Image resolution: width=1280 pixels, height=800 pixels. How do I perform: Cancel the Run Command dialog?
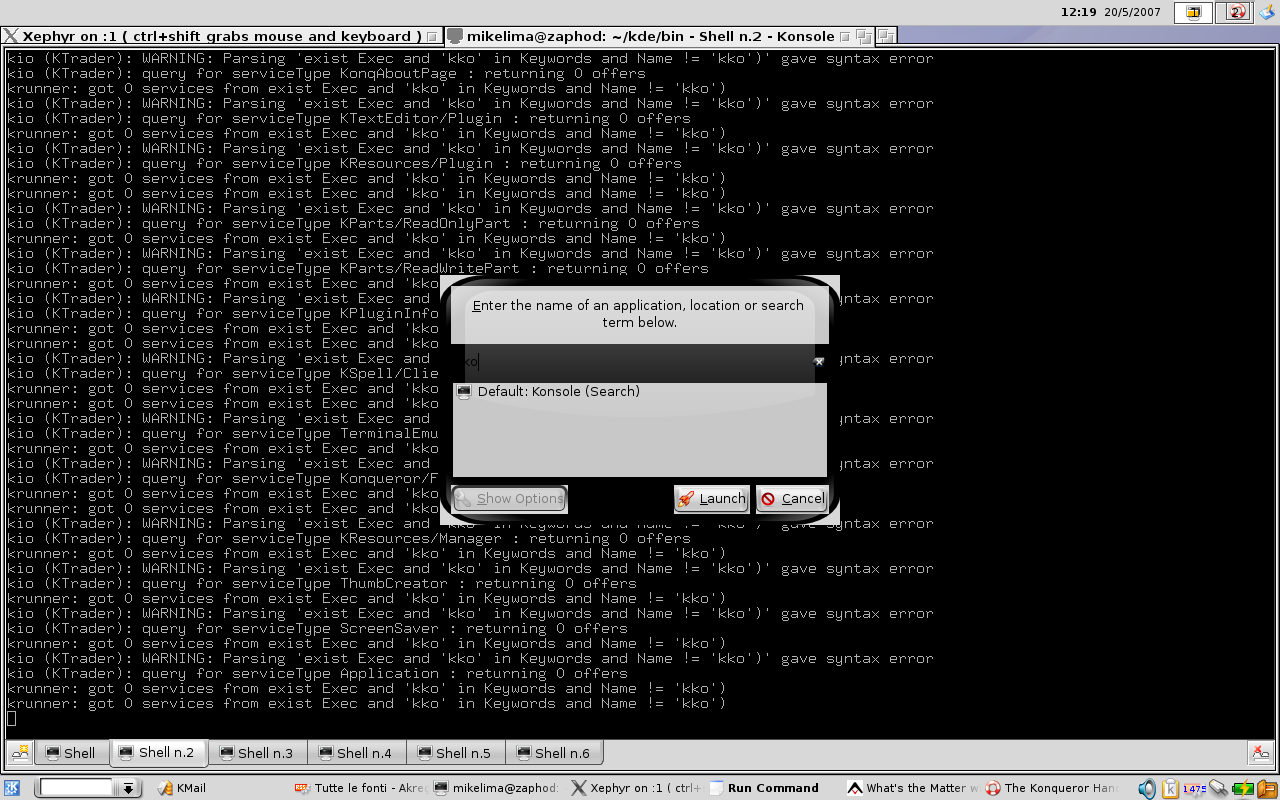point(792,499)
